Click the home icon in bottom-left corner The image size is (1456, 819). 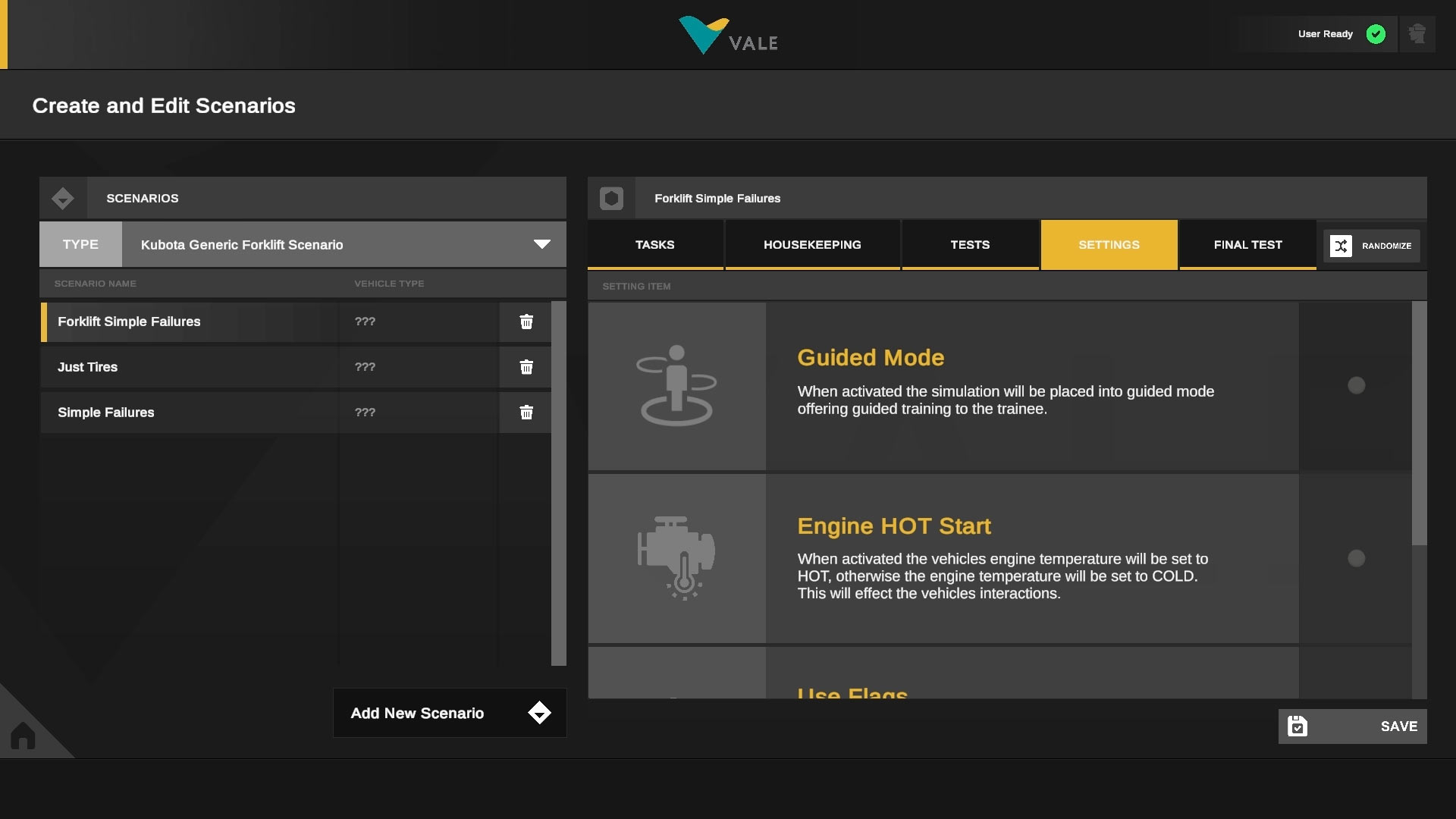(x=23, y=735)
